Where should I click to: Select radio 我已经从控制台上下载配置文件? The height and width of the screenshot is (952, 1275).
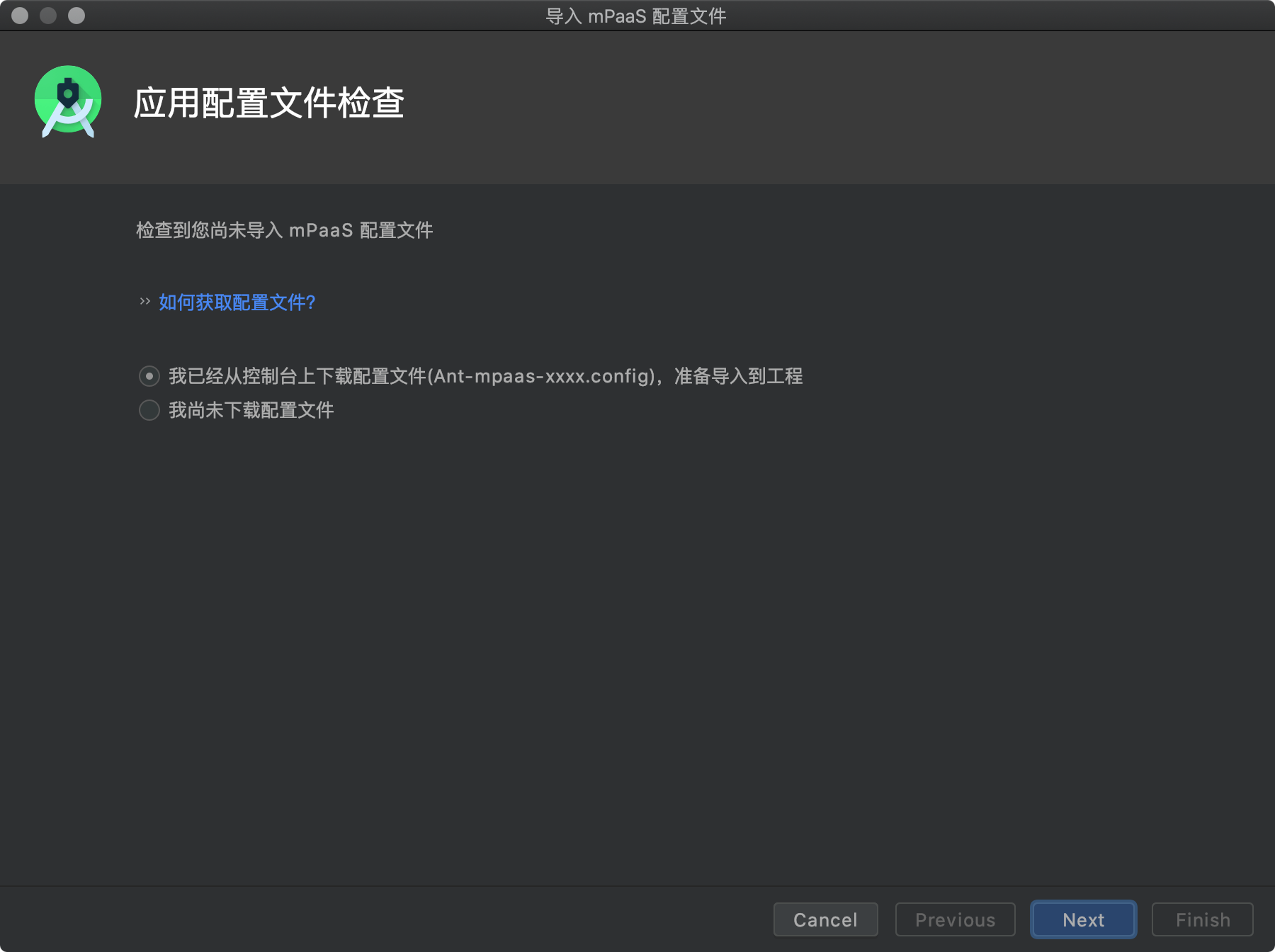pyautogui.click(x=149, y=376)
